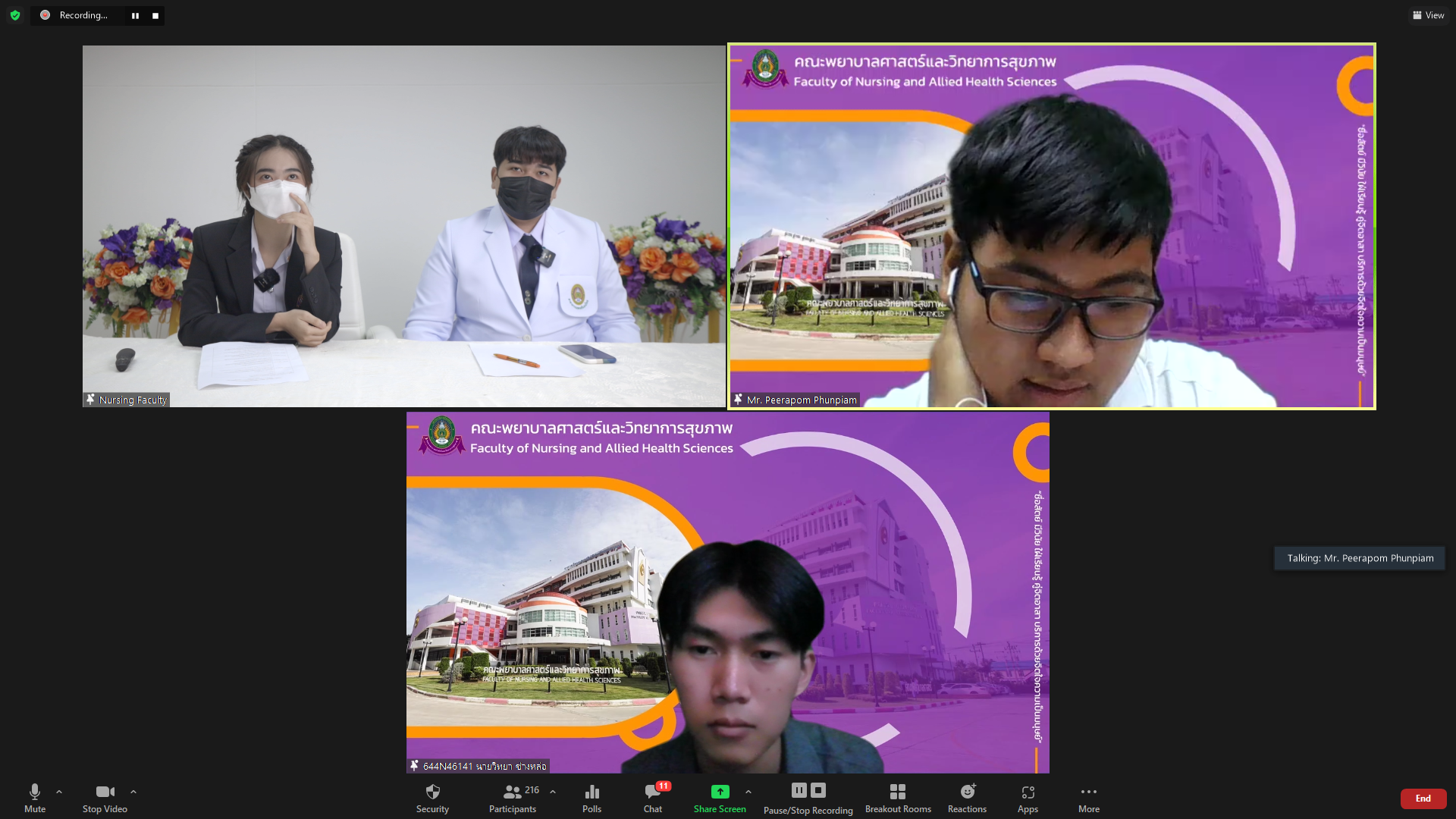Open the Security shield menu
Screen dimensions: 1456x819
(x=432, y=797)
